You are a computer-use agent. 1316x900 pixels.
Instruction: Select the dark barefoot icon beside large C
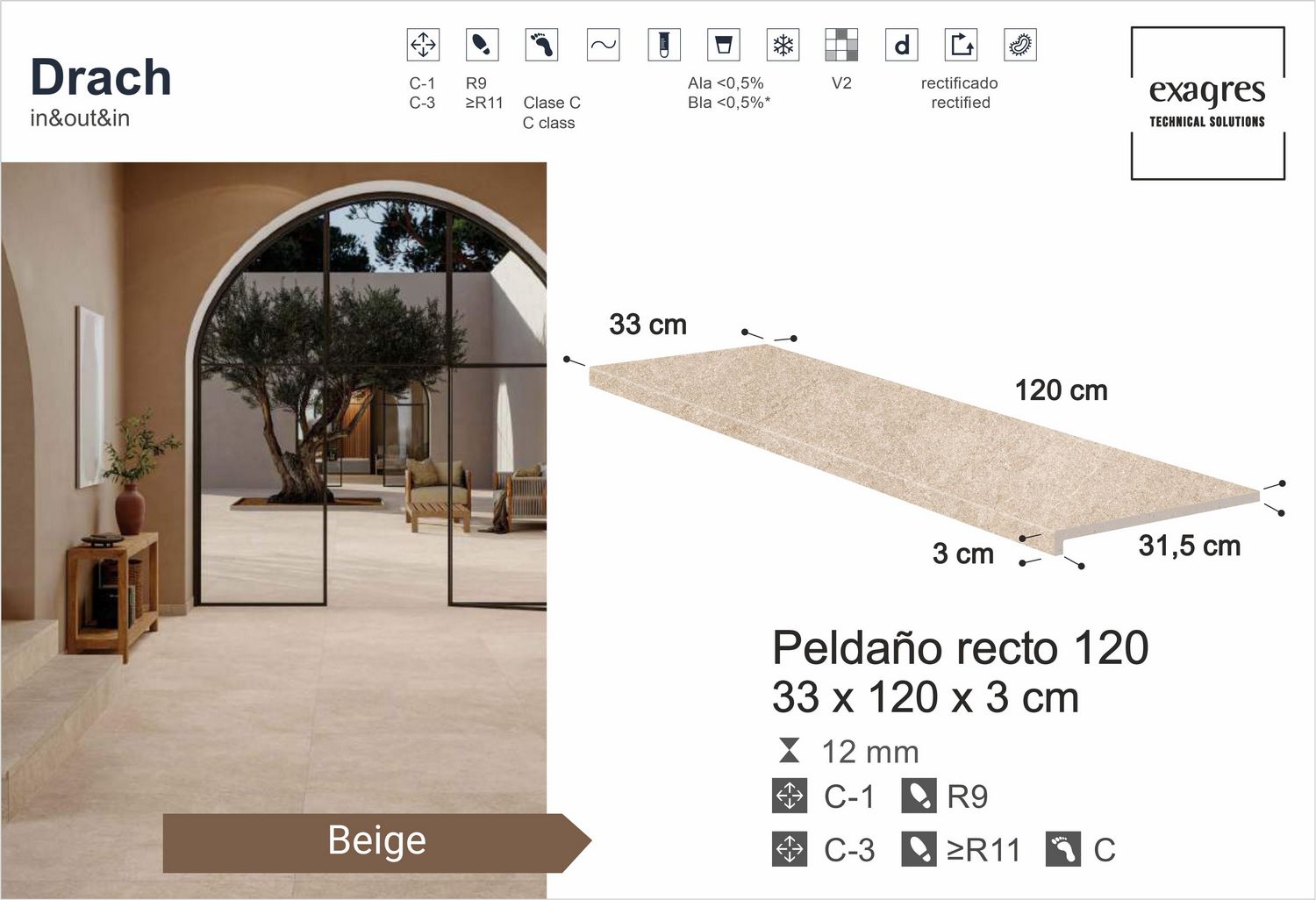(1063, 849)
